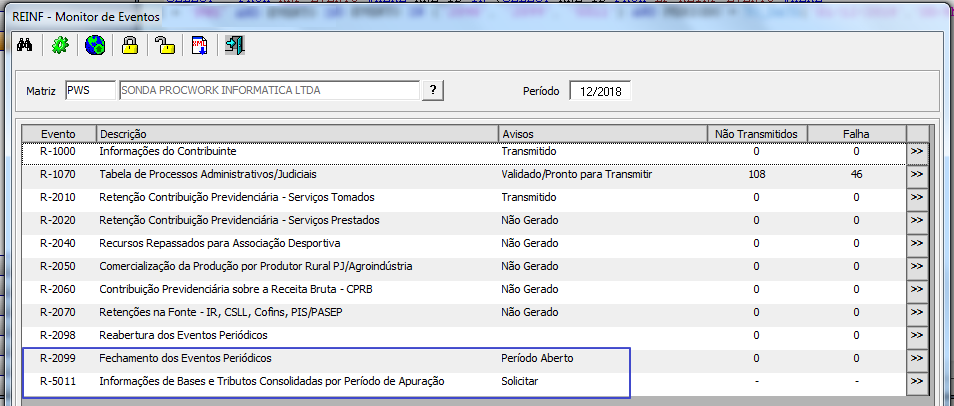Click the globe transmit icon
This screenshot has width=954, height=406.
(95, 46)
